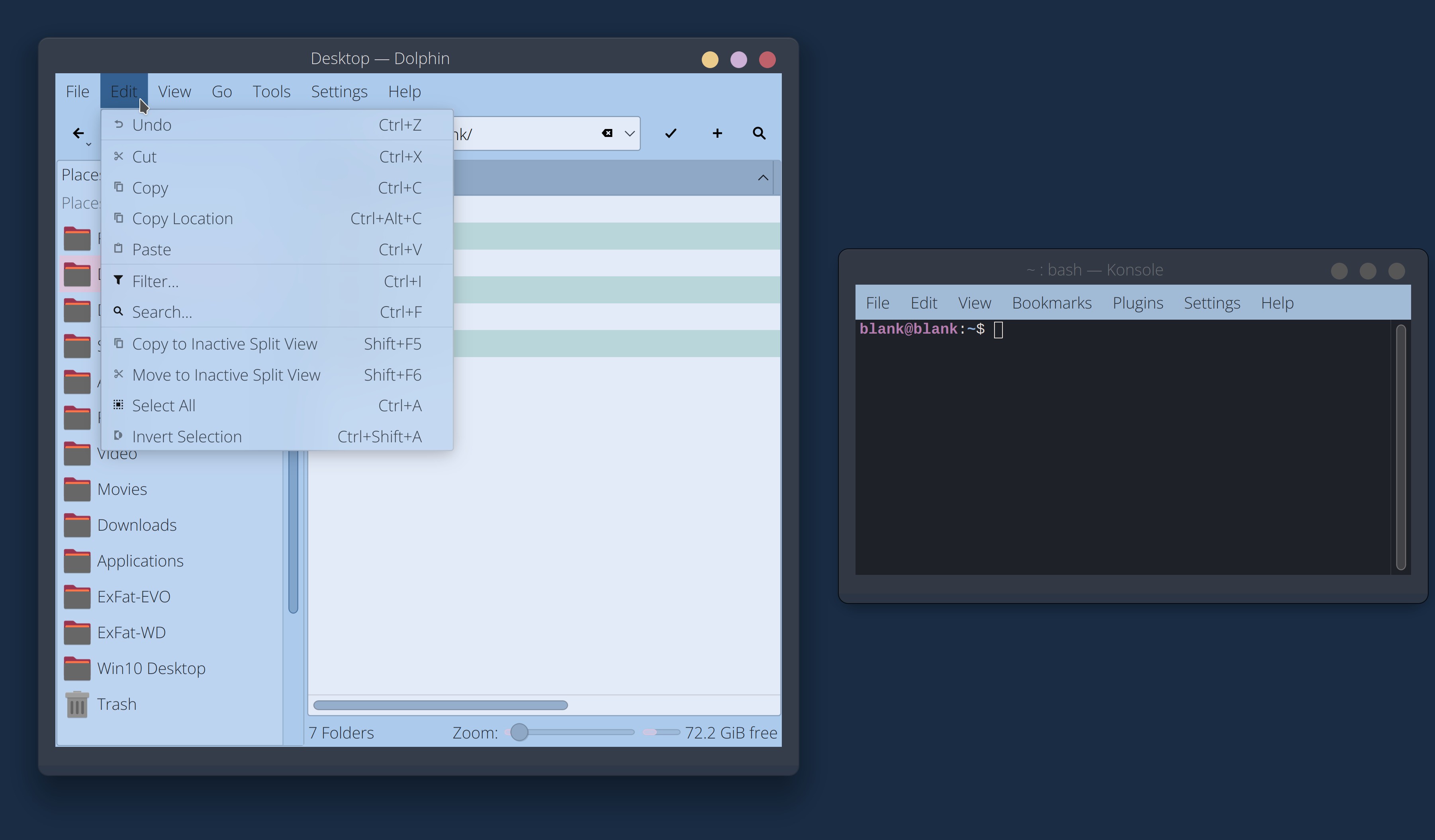This screenshot has height=840, width=1435.
Task: Click the Dolphin location input field
Action: (x=547, y=134)
